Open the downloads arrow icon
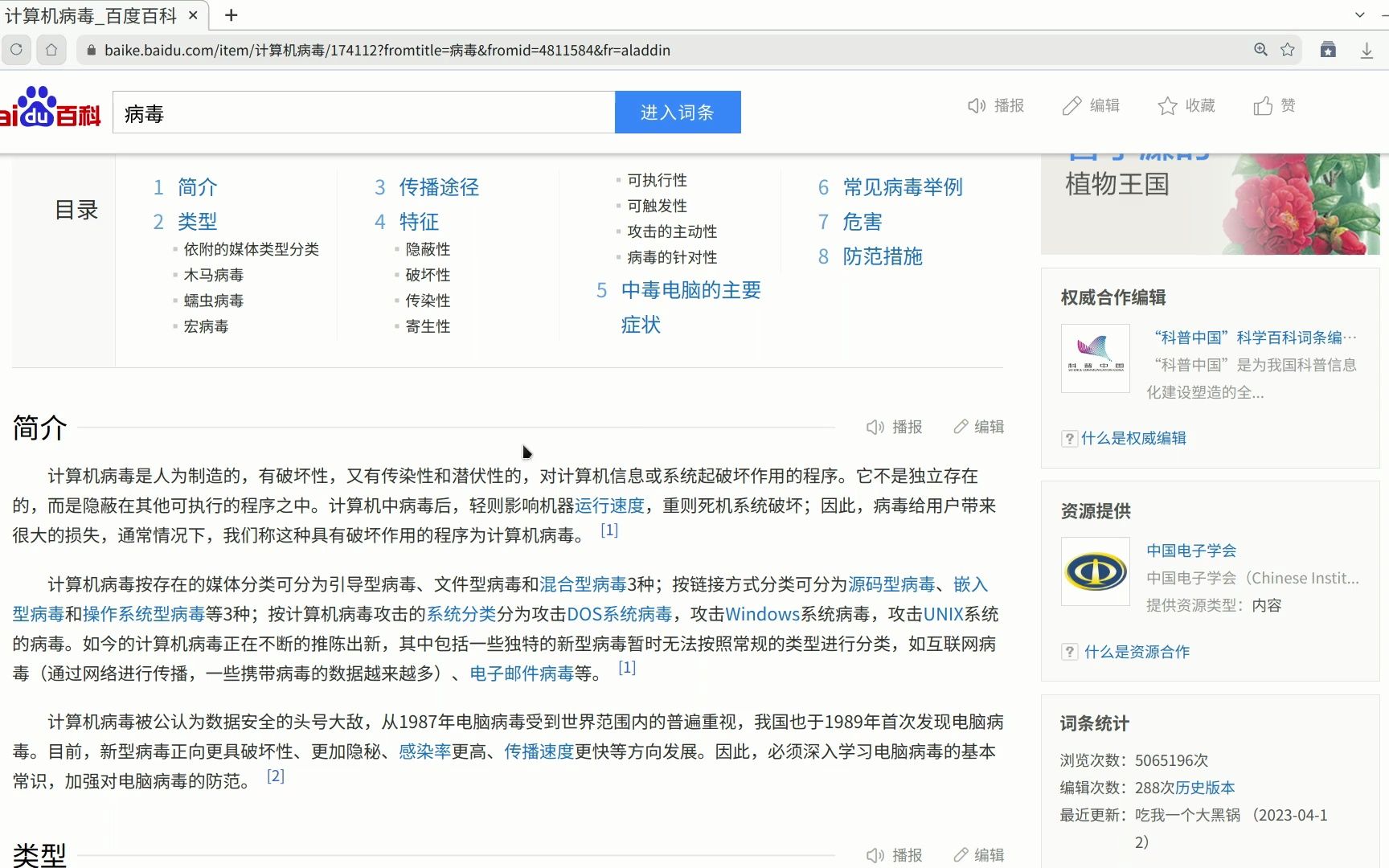 (x=1366, y=50)
